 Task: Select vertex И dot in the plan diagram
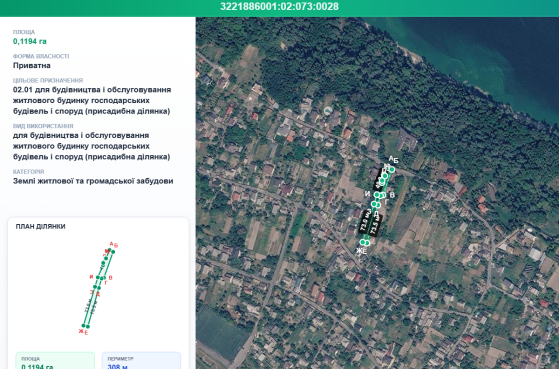point(98,277)
